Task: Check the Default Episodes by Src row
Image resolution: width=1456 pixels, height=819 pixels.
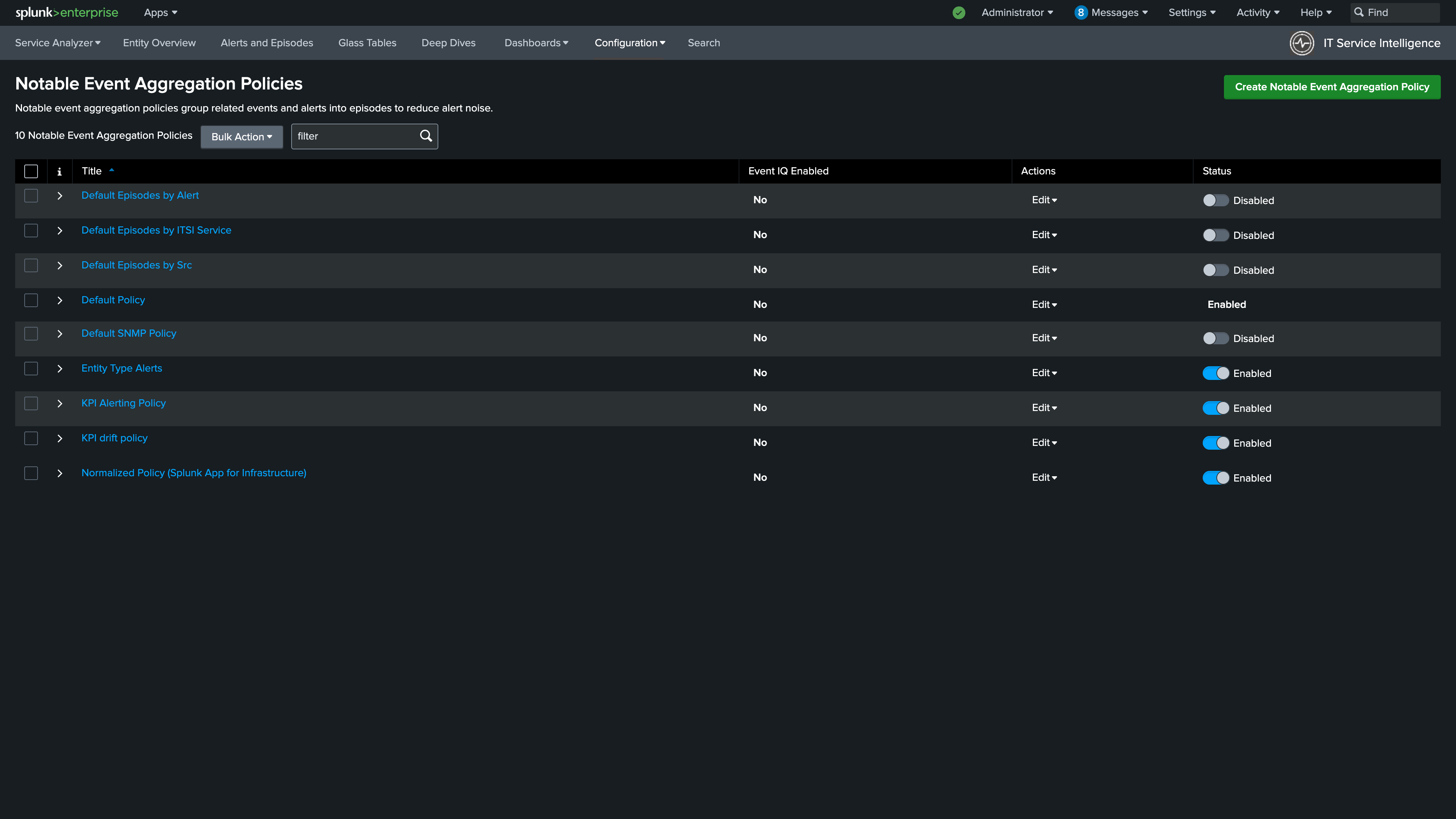Action: pyautogui.click(x=31, y=266)
